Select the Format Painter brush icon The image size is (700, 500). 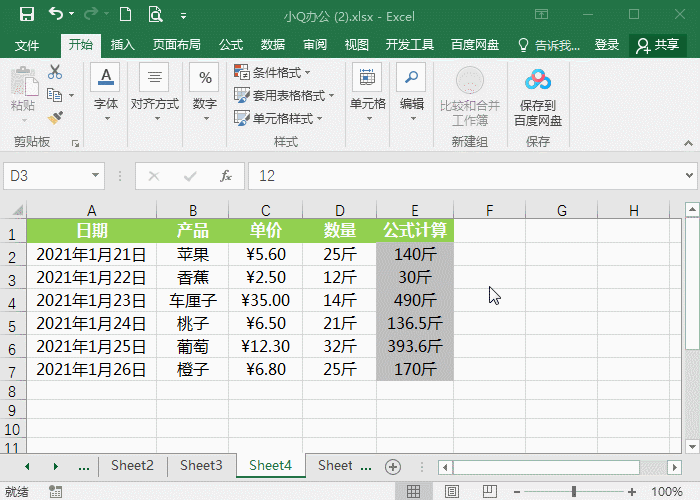coord(55,118)
